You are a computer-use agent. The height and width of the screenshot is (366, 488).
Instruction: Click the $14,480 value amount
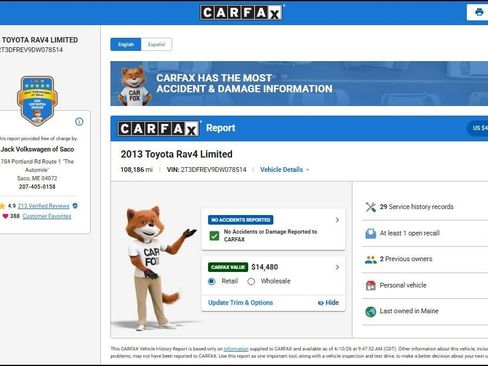point(265,267)
